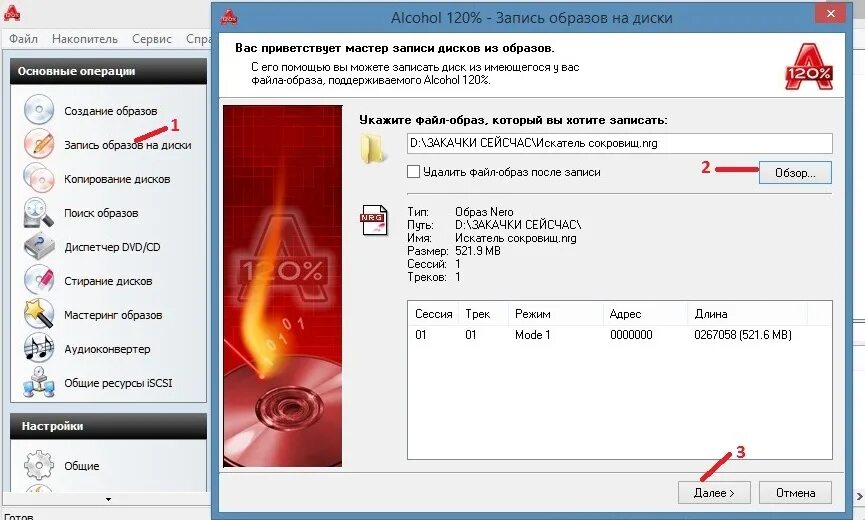
Task: Expand sidebar with the bottom down arrow
Action: click(108, 499)
